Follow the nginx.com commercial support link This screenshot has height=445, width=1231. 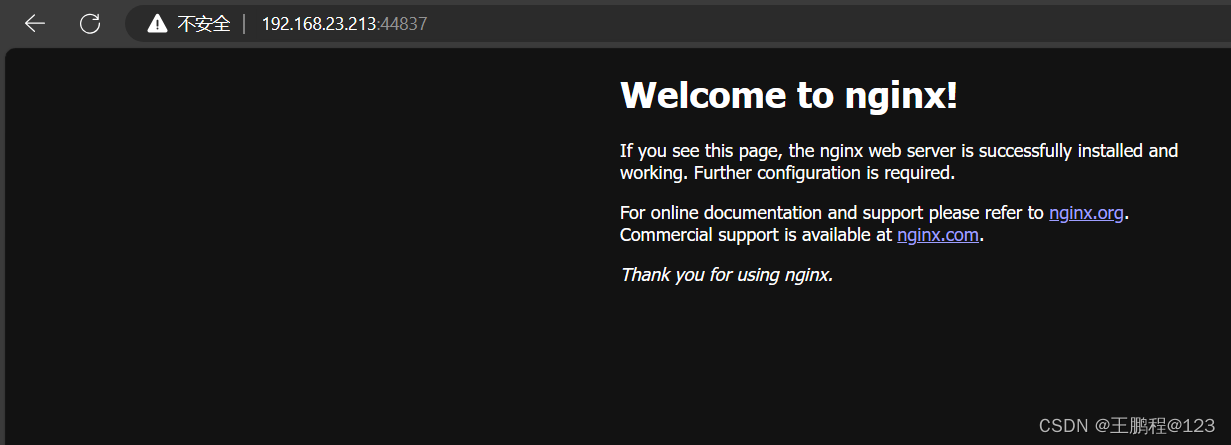point(938,235)
